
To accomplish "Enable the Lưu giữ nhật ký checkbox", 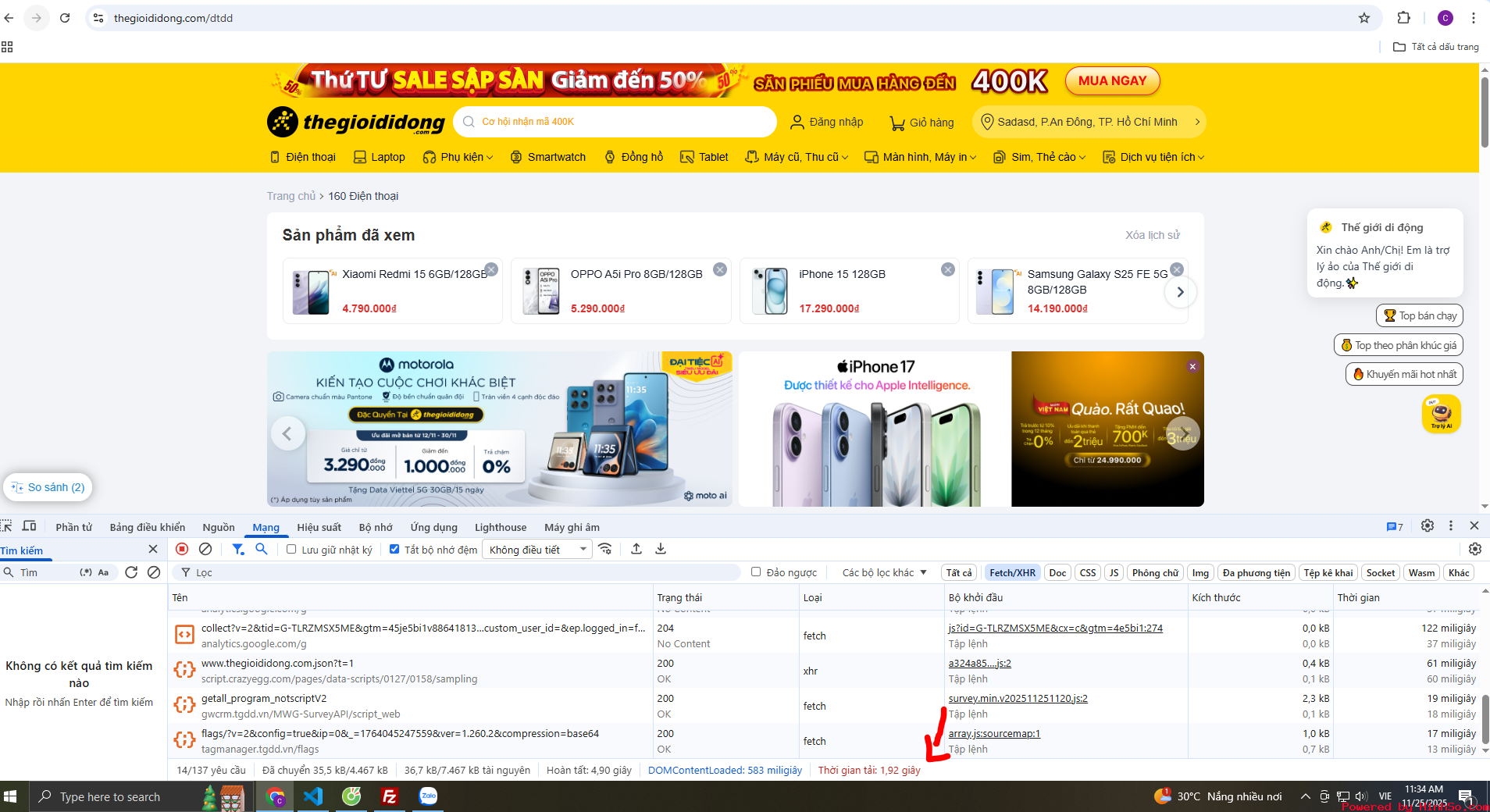I will 291,550.
